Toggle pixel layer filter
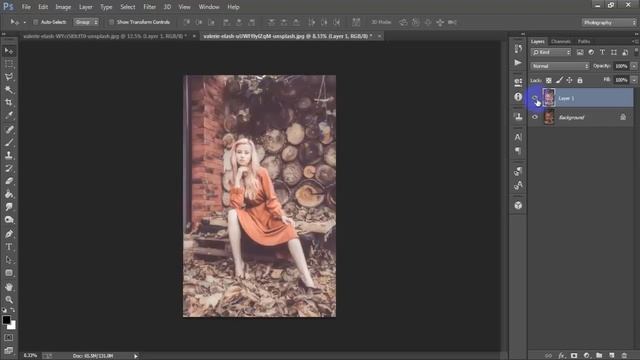Viewport: 640px width, 360px height. point(580,52)
